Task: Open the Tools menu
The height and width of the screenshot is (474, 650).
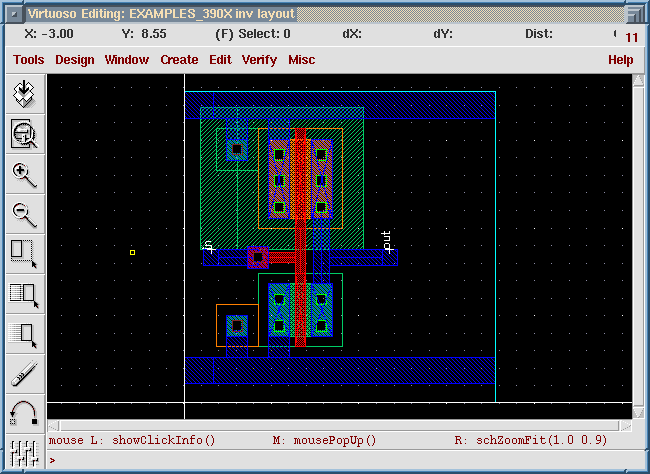Action: coord(28,60)
